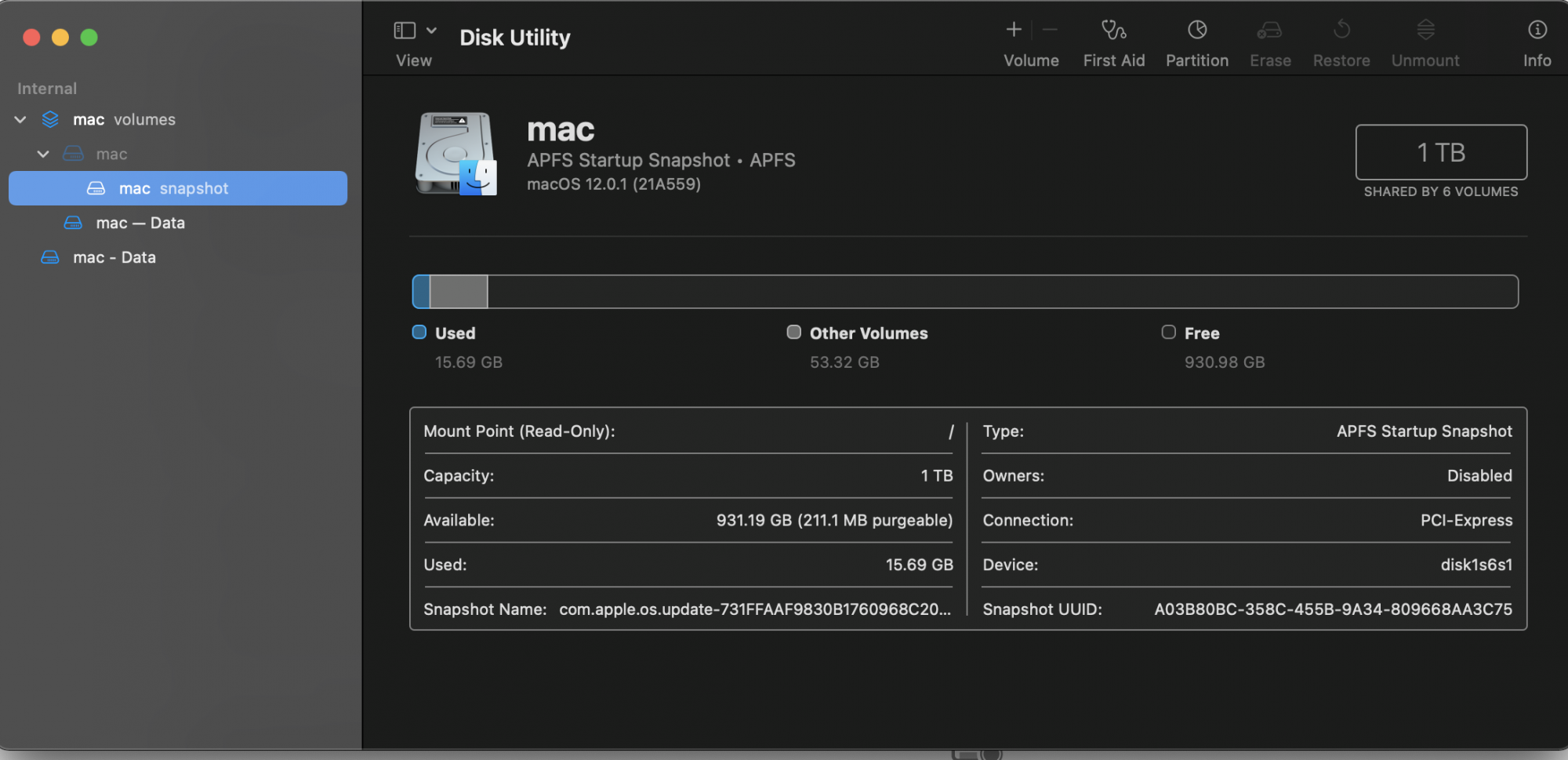Click the Internal sidebar section header
1568x760 pixels.
point(47,89)
